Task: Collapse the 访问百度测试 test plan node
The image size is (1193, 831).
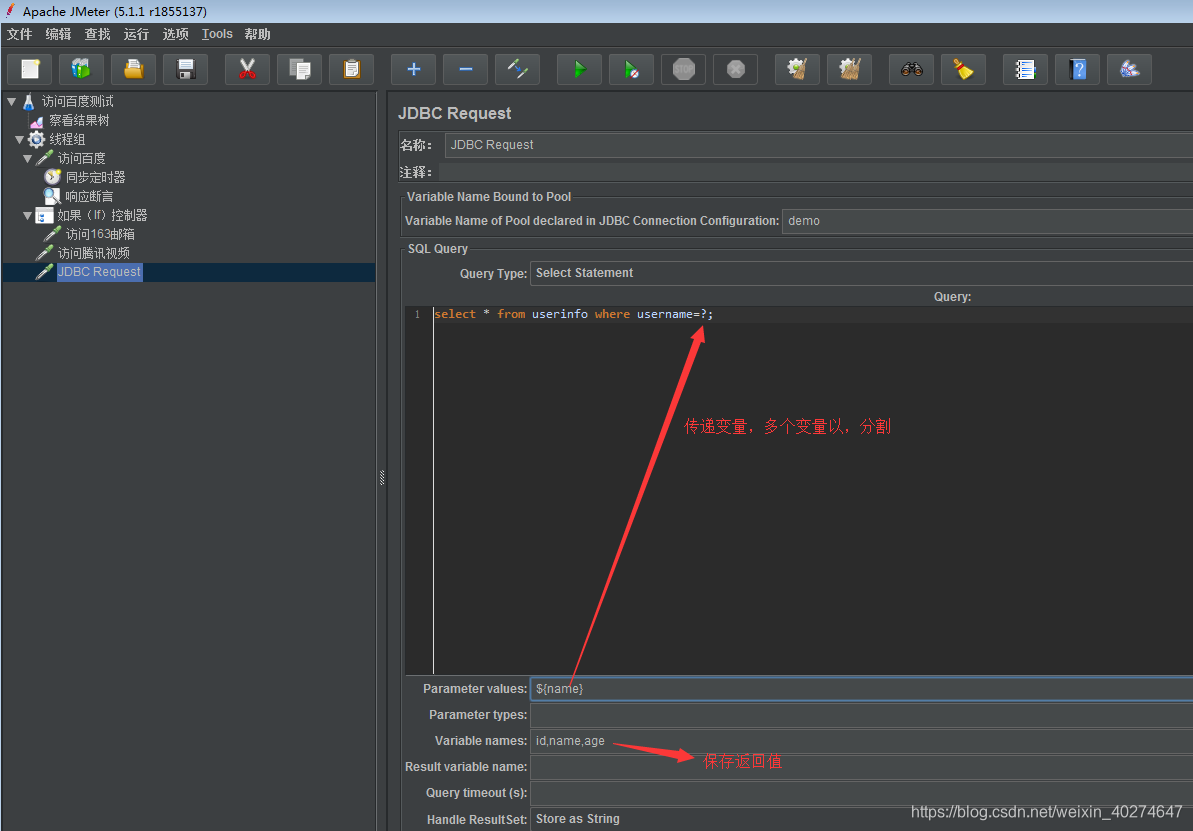Action: (11, 101)
